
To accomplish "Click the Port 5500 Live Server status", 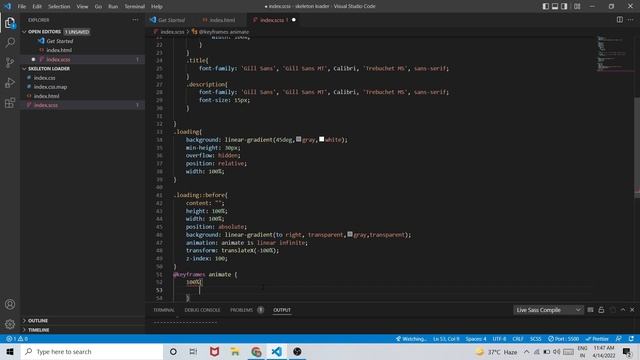I will (x=564, y=339).
